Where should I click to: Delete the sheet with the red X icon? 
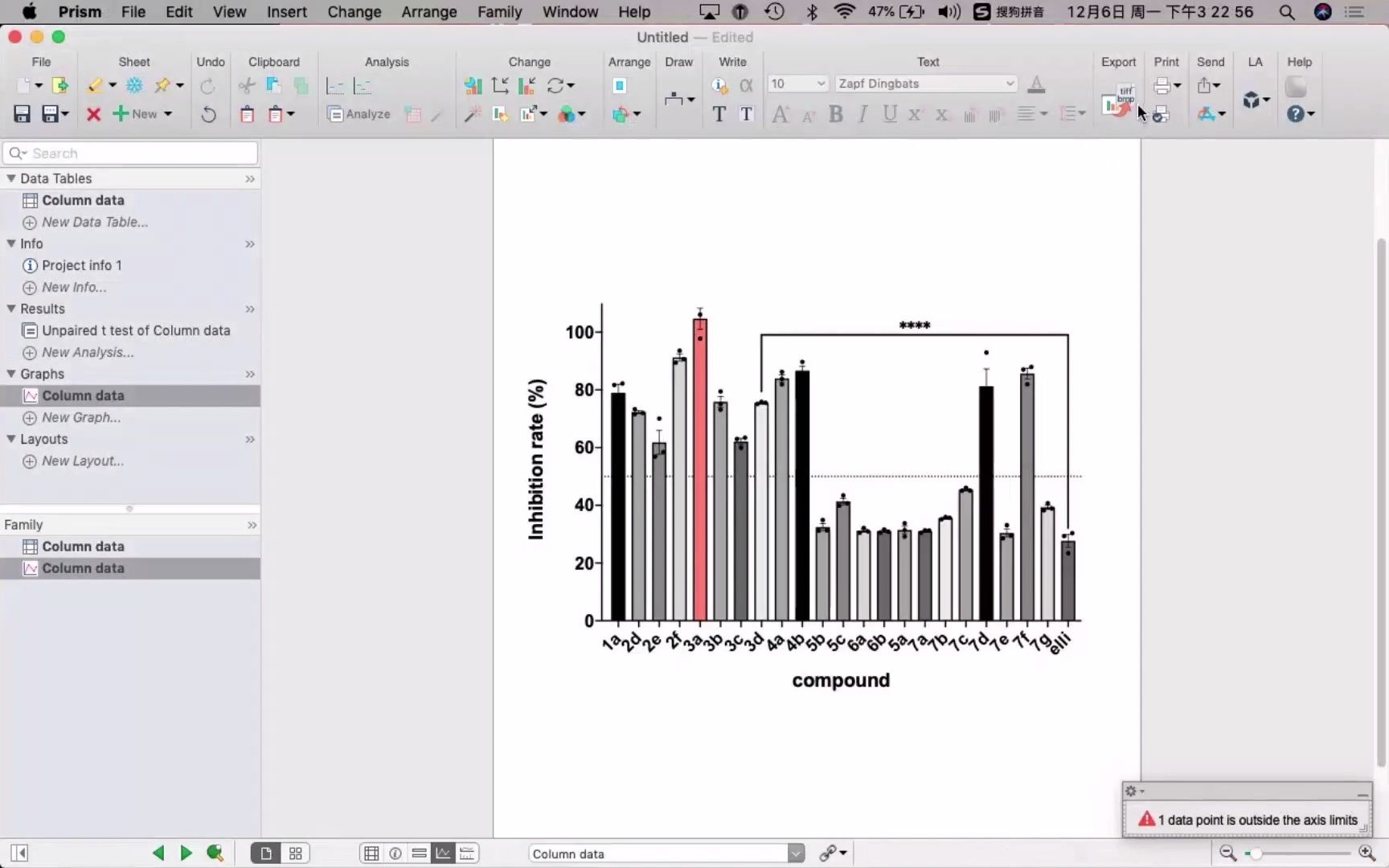[x=93, y=114]
